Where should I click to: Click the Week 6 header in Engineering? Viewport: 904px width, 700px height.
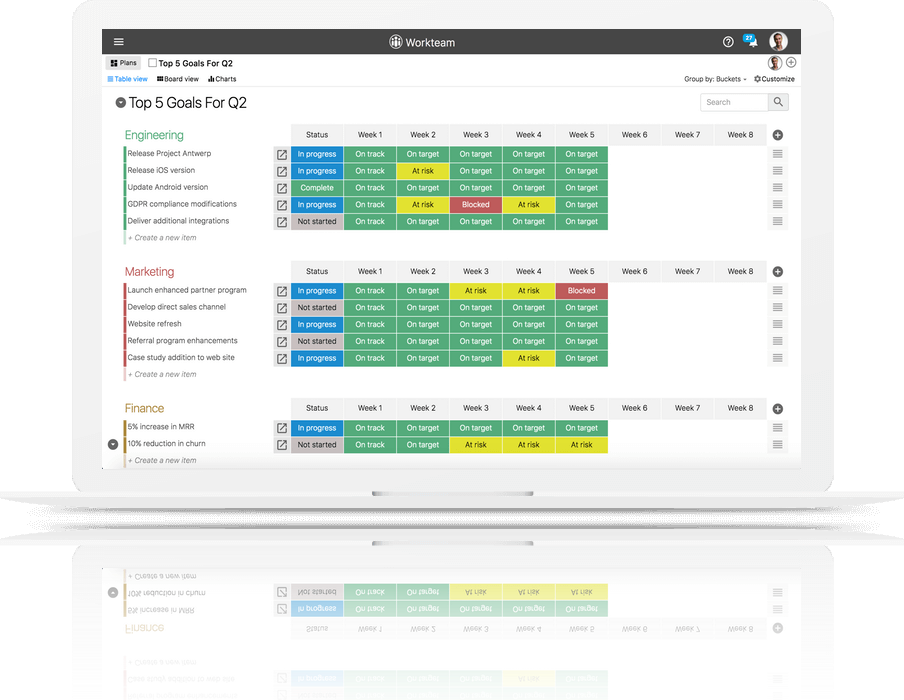634,135
